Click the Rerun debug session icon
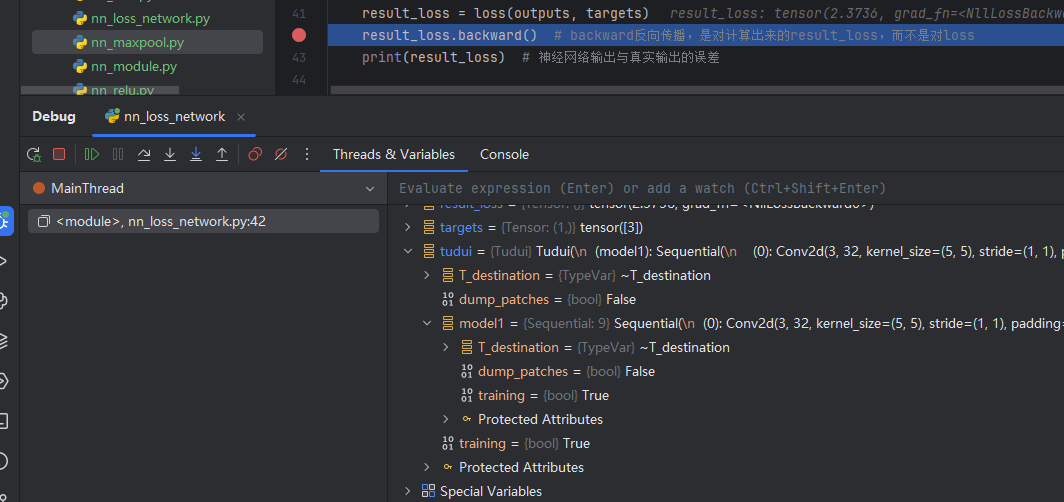The width and height of the screenshot is (1064, 502). point(33,155)
